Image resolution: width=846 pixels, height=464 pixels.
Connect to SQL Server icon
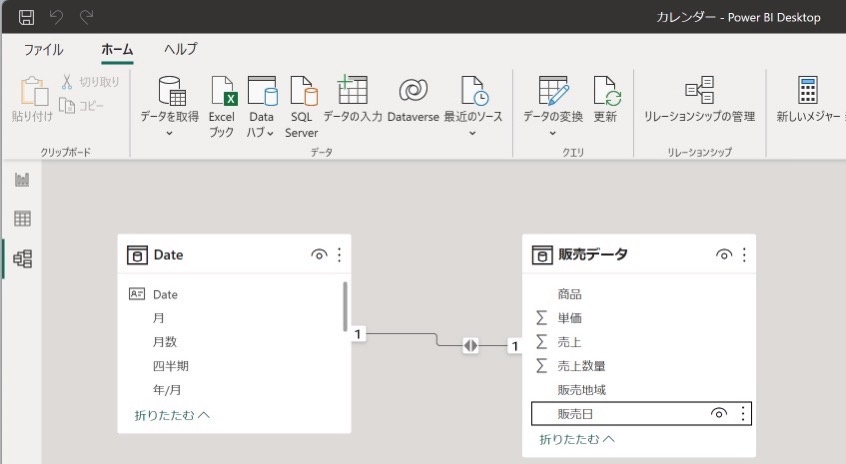point(303,91)
